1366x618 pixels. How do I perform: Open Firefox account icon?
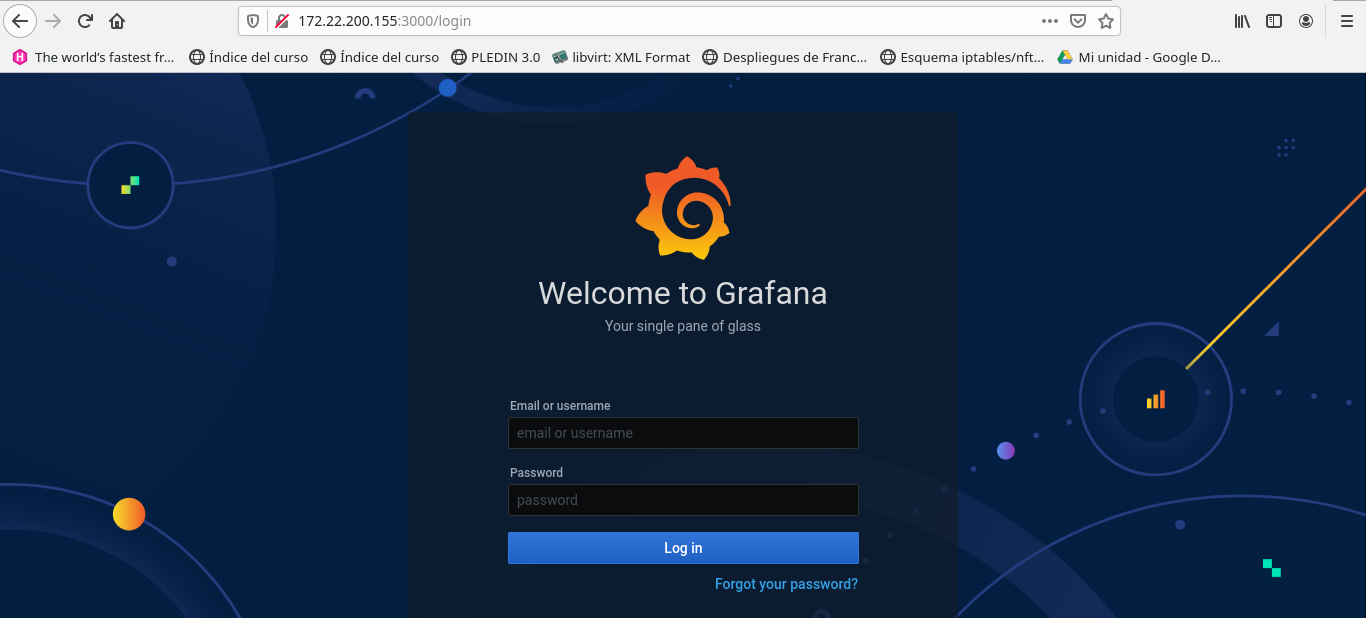1306,21
